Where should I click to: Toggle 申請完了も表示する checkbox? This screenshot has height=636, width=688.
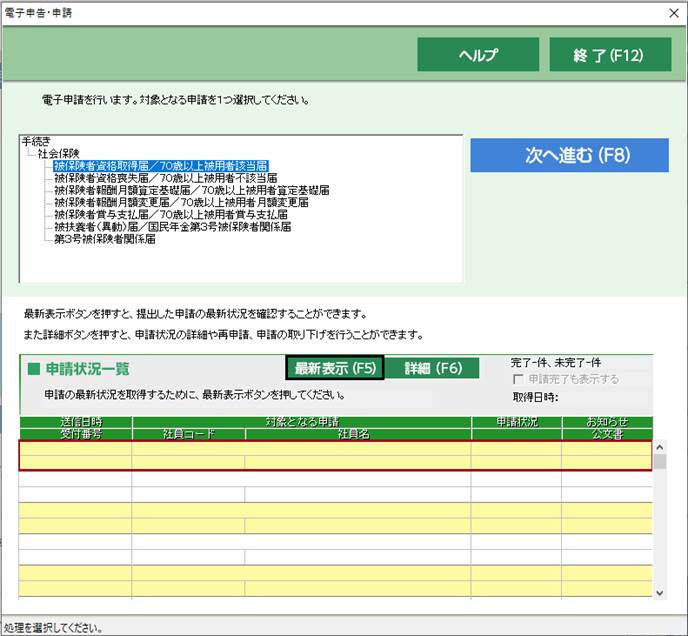tap(518, 379)
